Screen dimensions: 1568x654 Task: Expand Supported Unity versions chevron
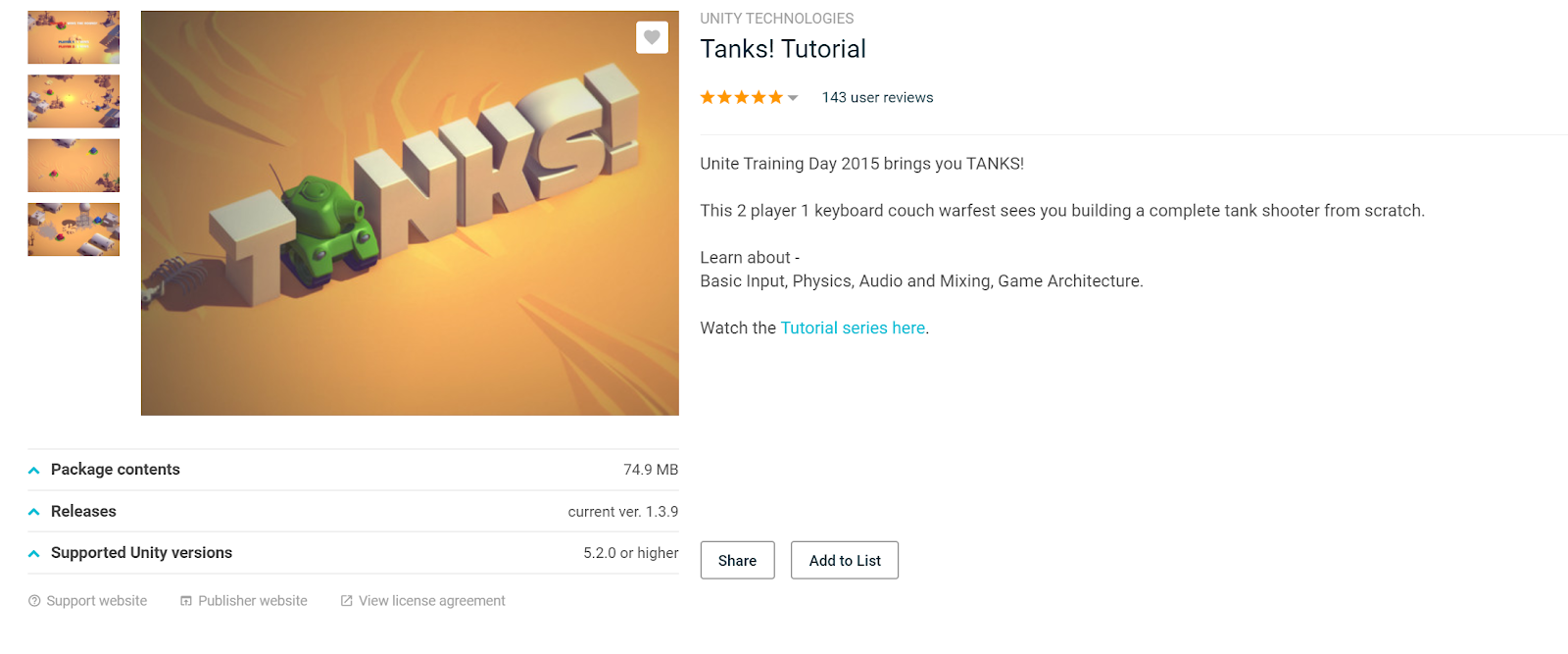click(x=34, y=553)
